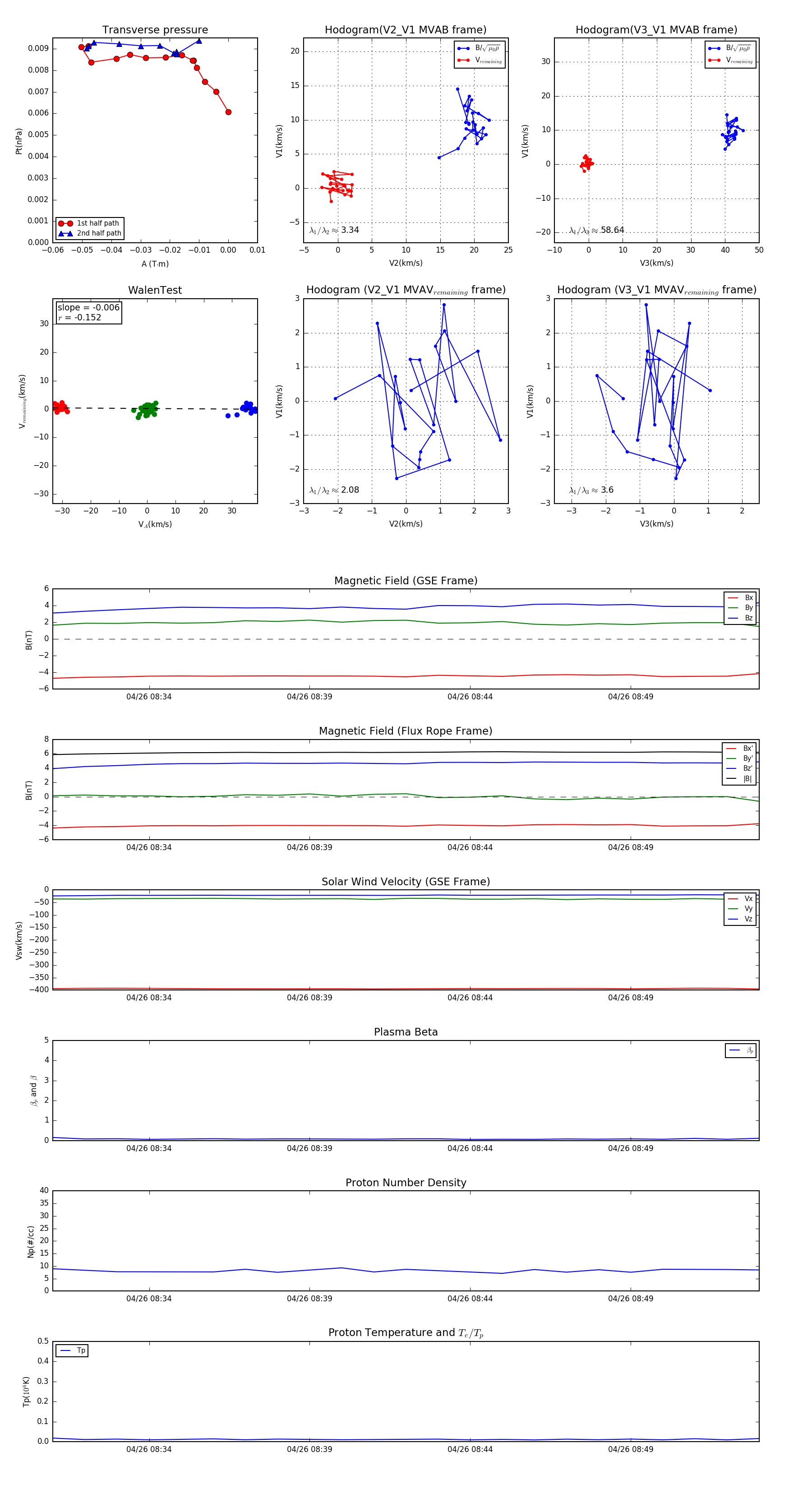Click the 'Vx' legend entry in velocity panel

pyautogui.click(x=740, y=899)
